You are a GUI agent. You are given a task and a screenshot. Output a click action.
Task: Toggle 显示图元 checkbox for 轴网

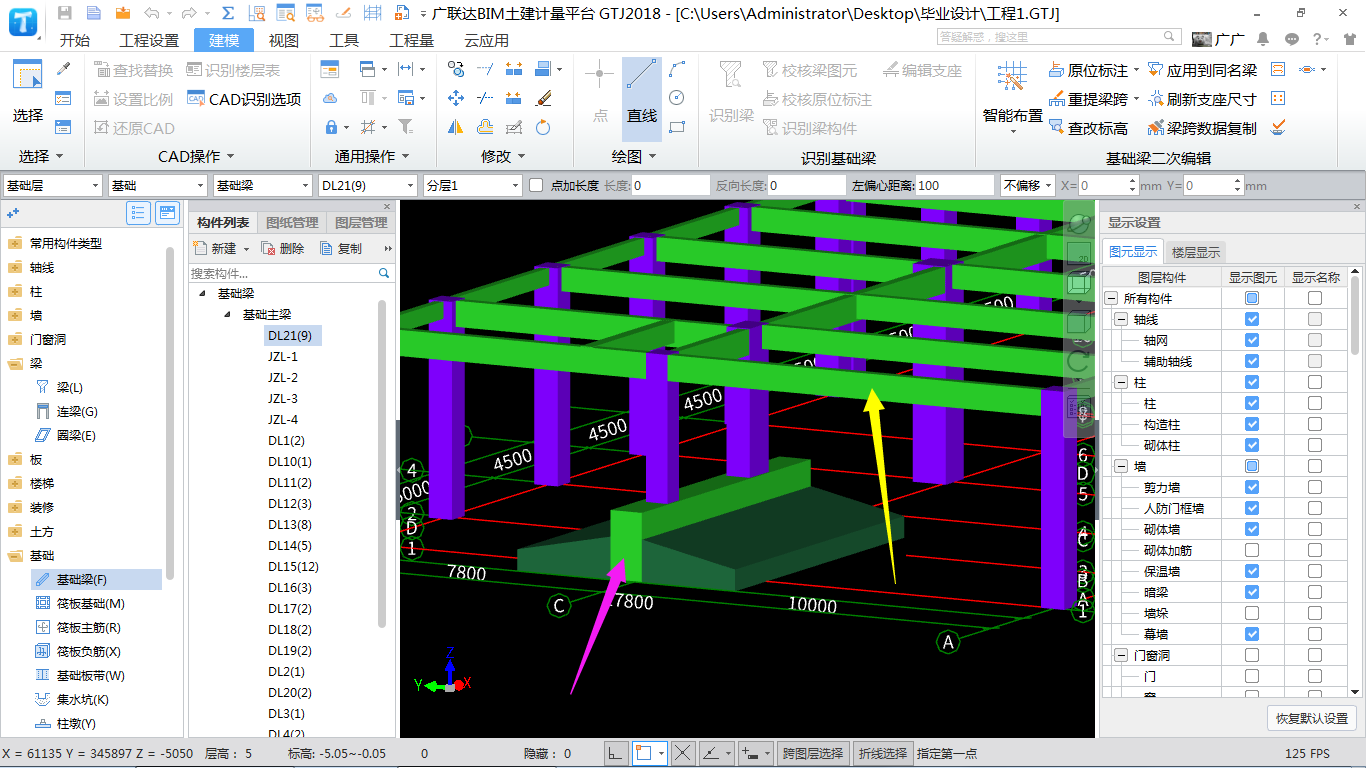1252,340
